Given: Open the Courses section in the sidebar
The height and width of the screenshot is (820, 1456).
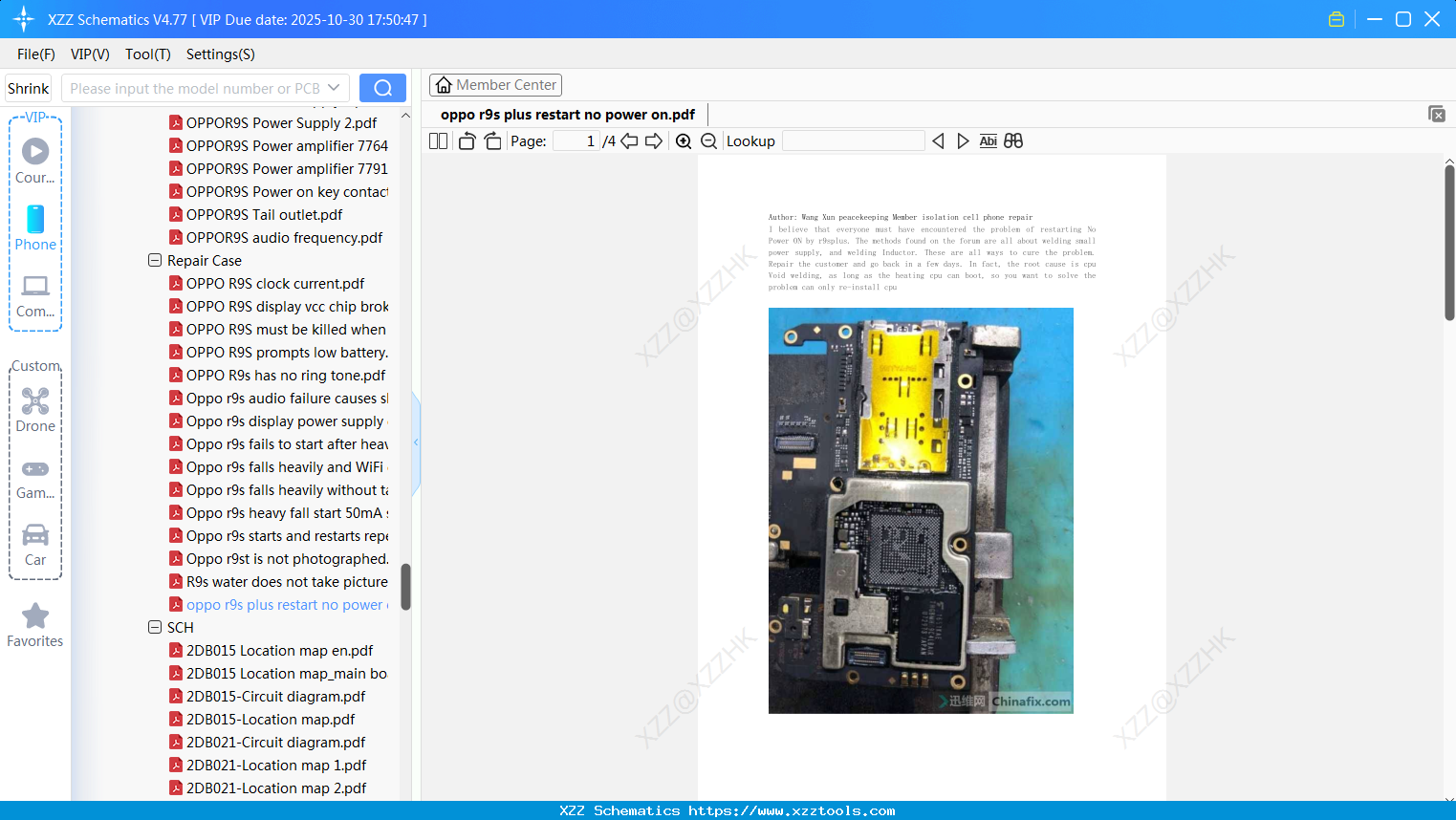Looking at the screenshot, I should (34, 159).
